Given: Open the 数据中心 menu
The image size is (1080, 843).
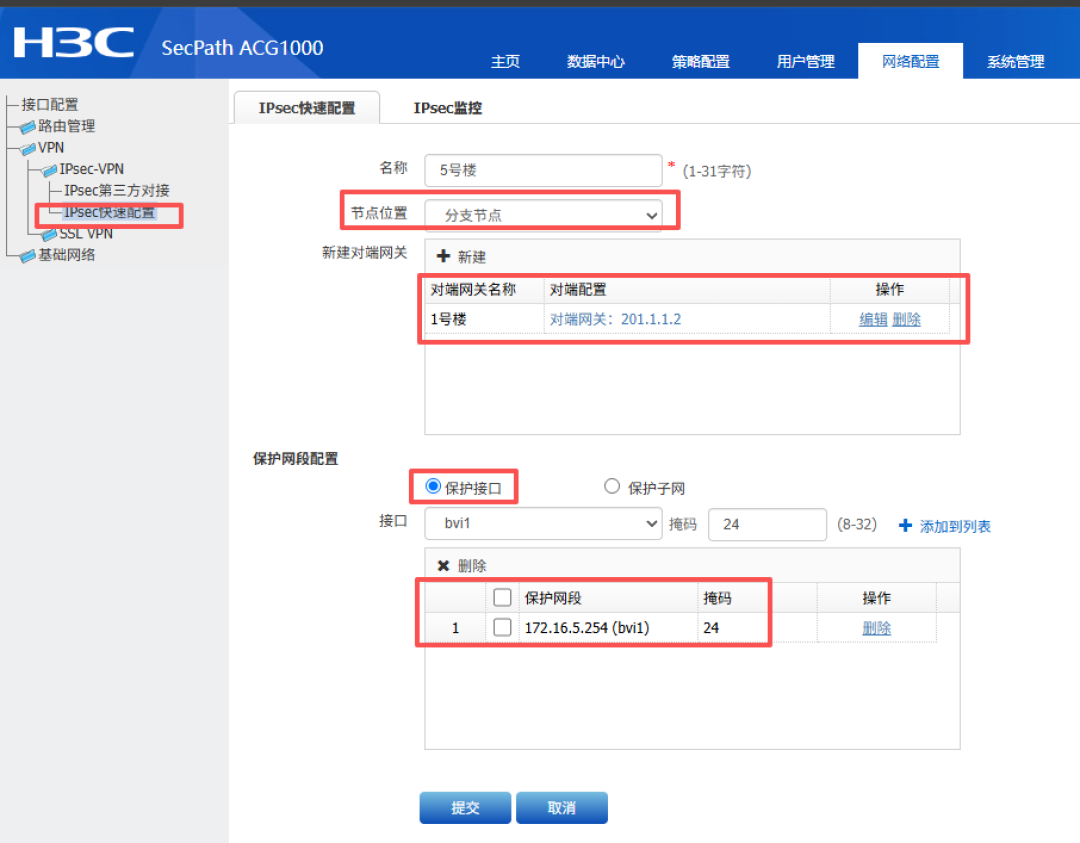Looking at the screenshot, I should click(x=595, y=61).
